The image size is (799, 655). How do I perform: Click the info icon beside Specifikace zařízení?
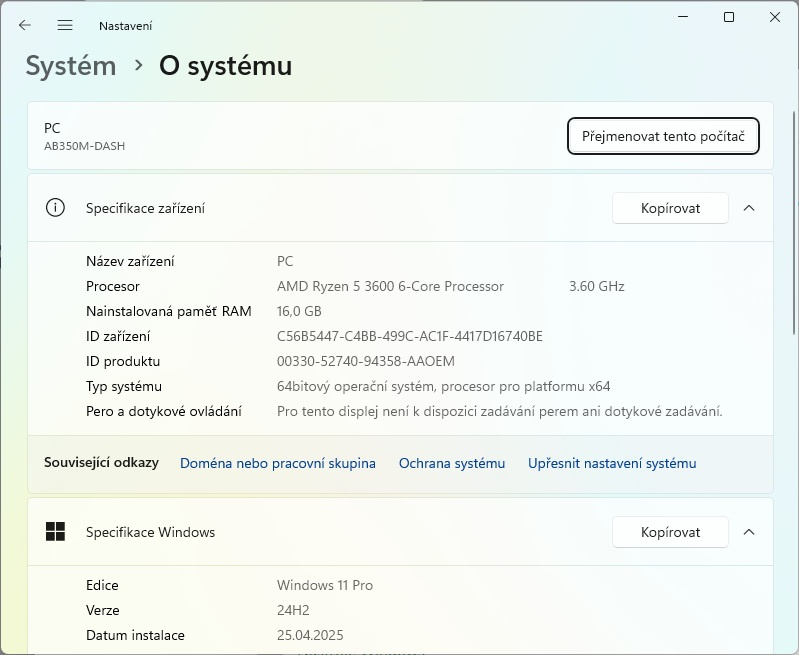tap(55, 208)
